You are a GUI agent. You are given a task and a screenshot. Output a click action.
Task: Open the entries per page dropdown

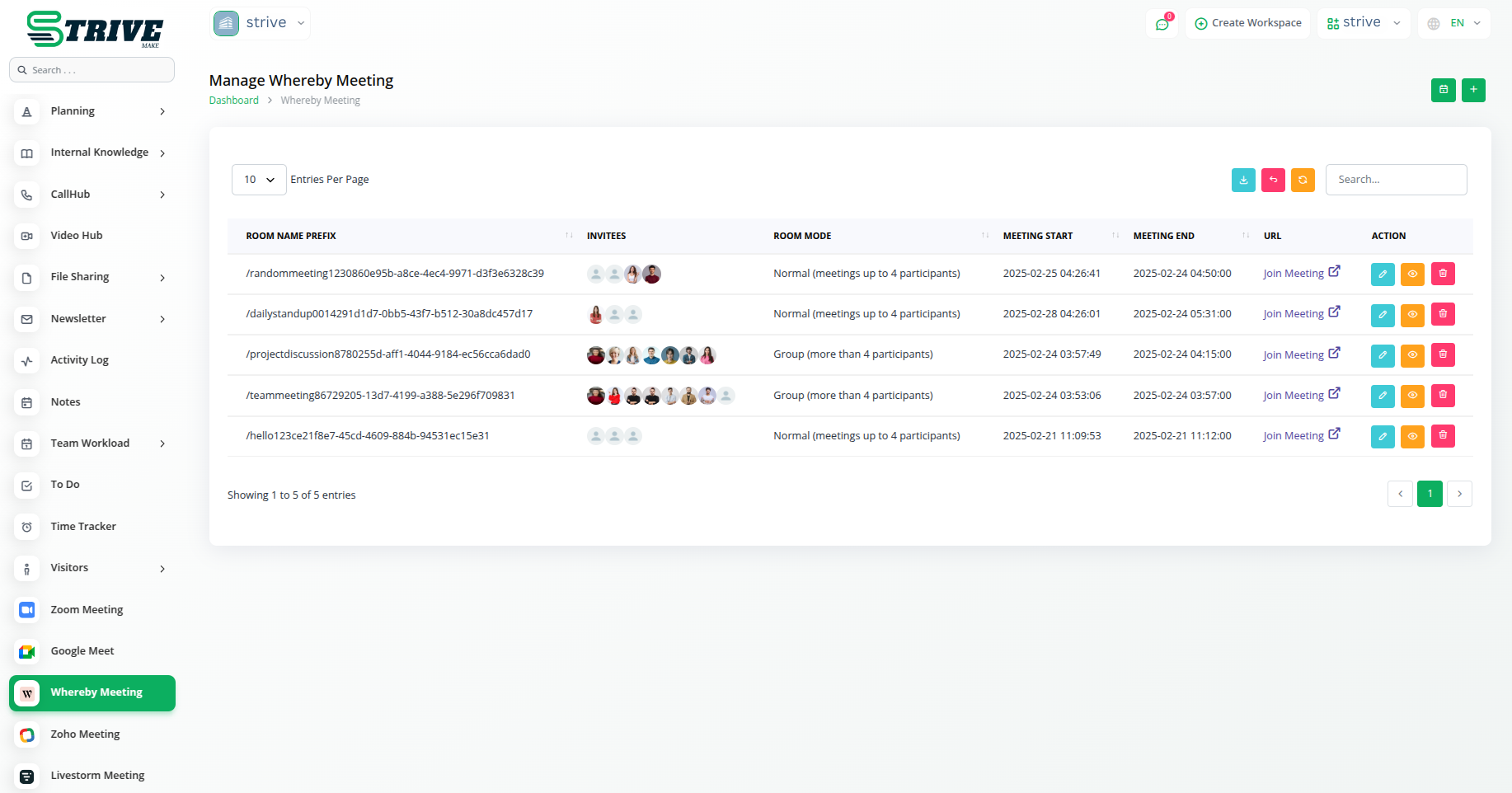coord(259,180)
